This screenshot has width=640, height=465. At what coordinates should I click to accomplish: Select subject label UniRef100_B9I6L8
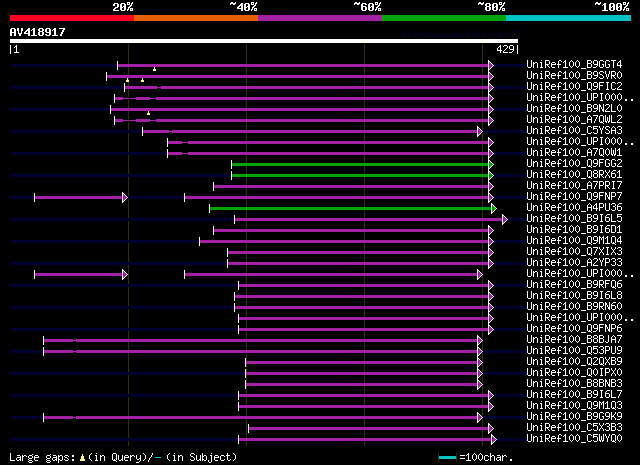(x=574, y=296)
